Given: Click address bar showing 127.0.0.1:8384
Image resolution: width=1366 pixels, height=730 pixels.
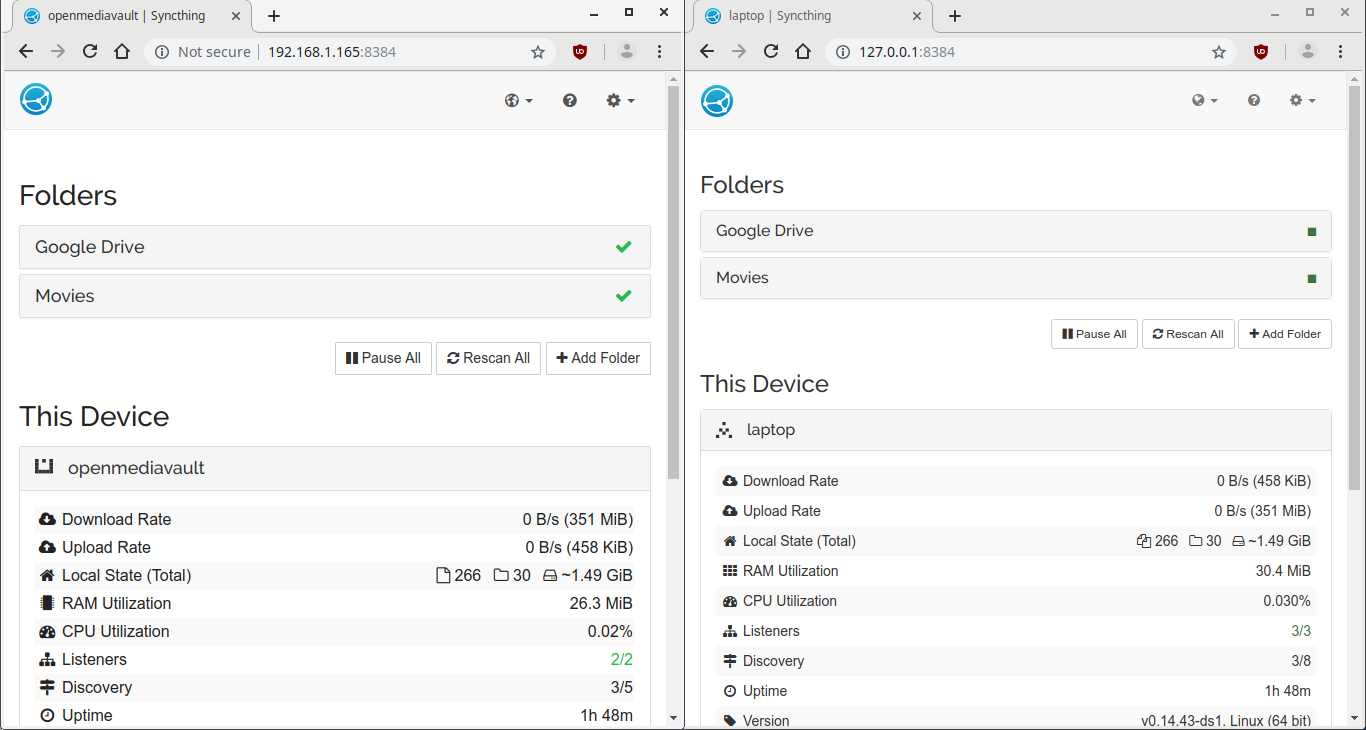Looking at the screenshot, I should [x=1030, y=52].
